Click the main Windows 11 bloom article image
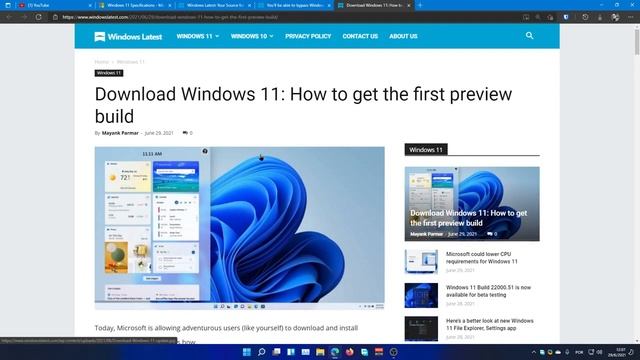The height and width of the screenshot is (360, 640). tap(240, 228)
